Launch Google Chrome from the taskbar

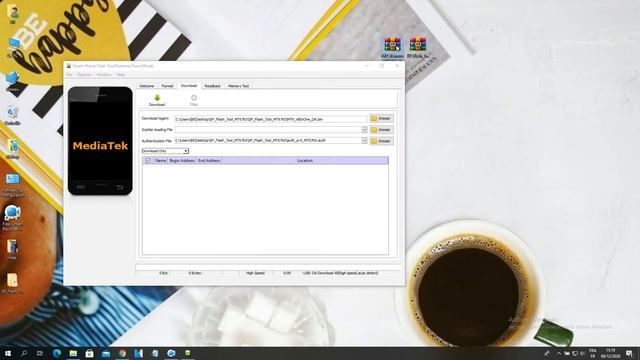tap(122, 353)
